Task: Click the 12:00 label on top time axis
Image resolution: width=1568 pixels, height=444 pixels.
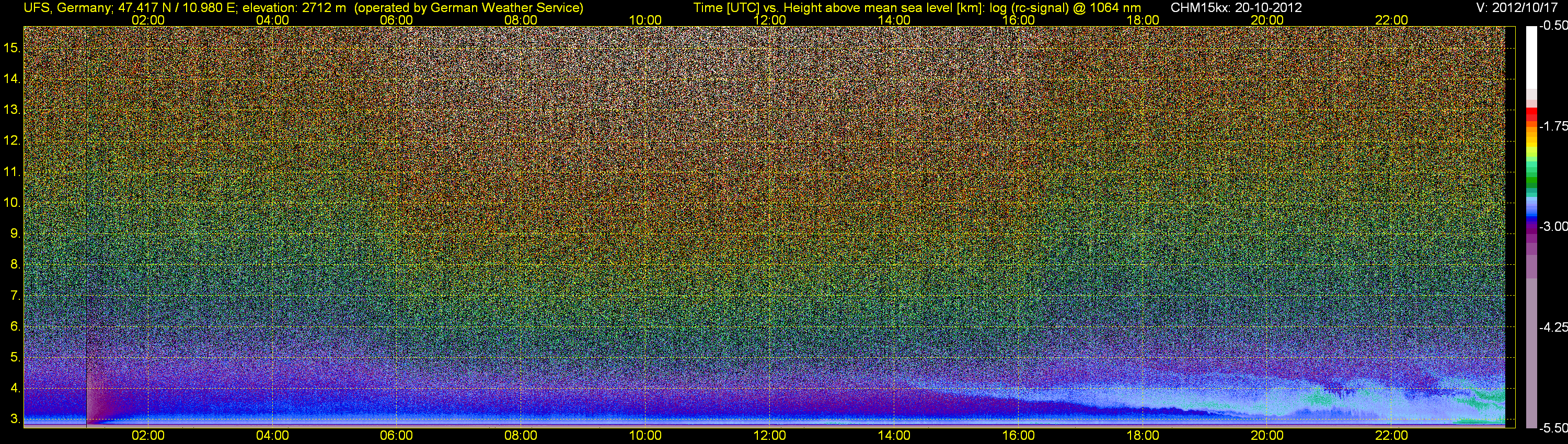Action: coord(769,20)
